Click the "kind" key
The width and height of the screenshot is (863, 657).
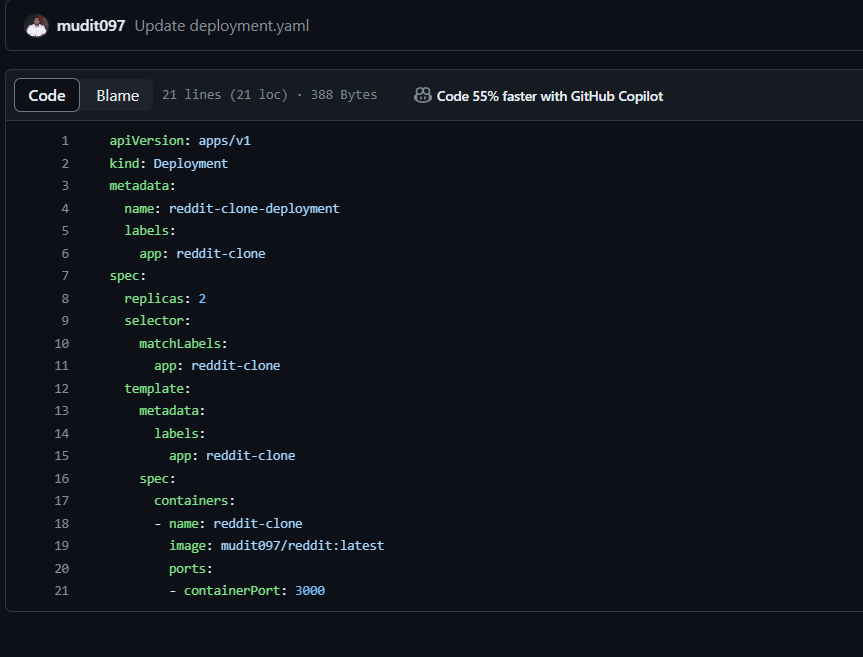click(124, 163)
